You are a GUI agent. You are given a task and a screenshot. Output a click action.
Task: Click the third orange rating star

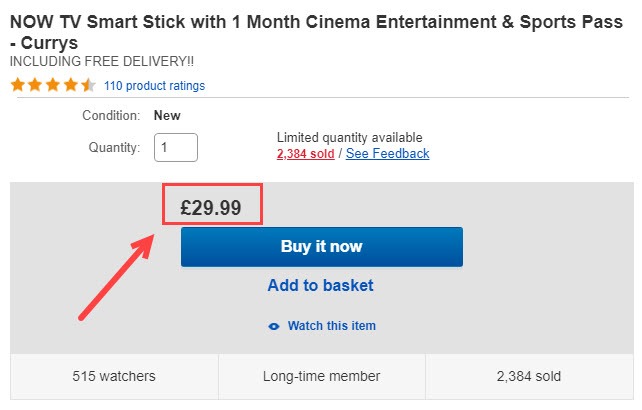pyautogui.click(x=53, y=85)
